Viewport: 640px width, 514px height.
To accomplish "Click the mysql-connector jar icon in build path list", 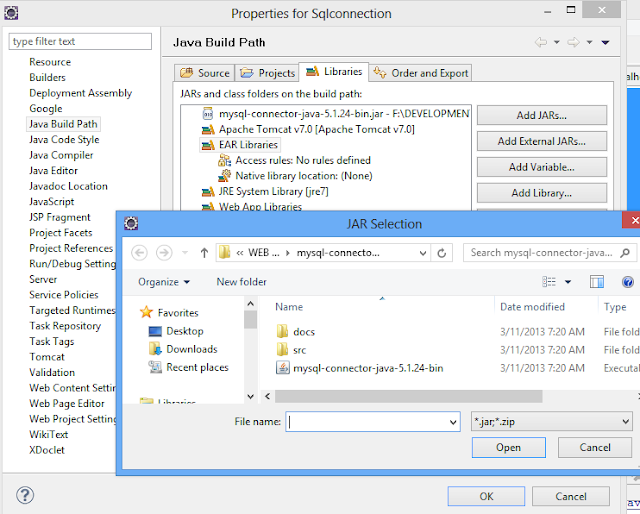I will (208, 113).
